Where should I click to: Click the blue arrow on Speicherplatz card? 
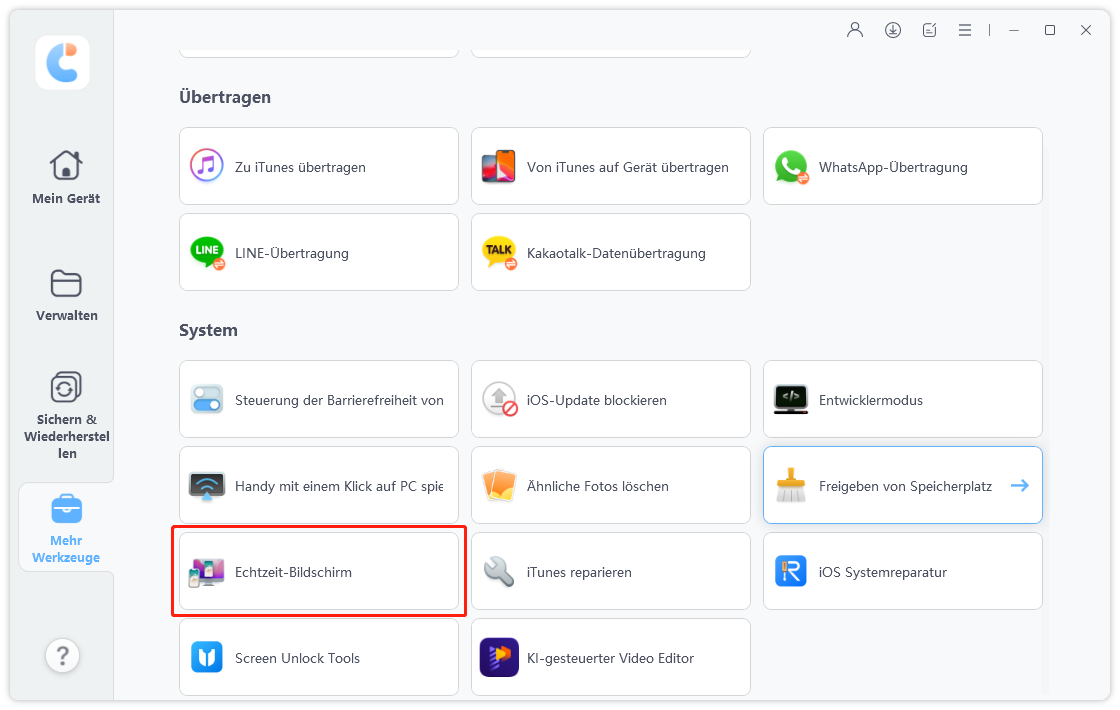[1020, 486]
